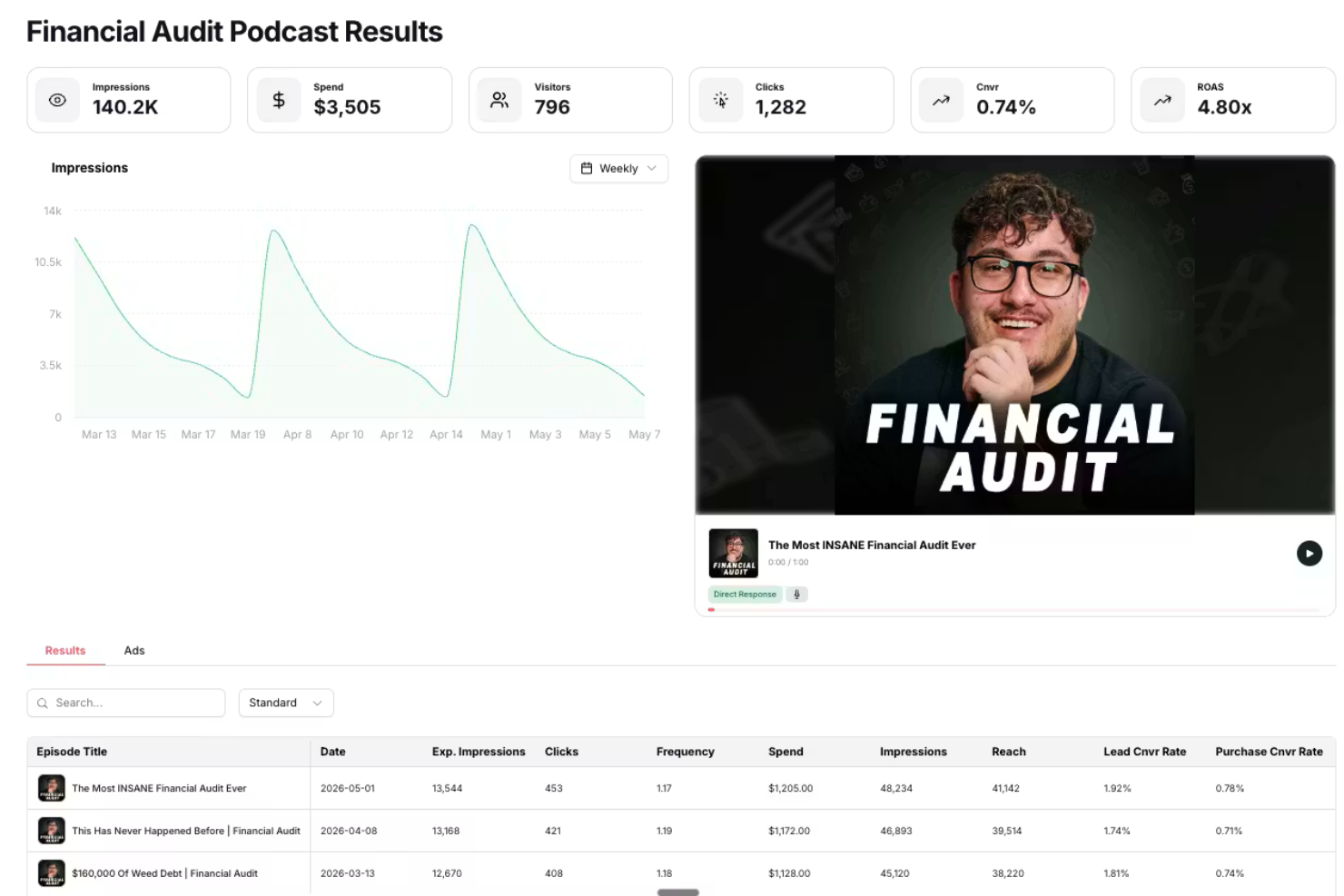The height and width of the screenshot is (896, 1344).
Task: Click thumbnail of $160,000 Of Weed Debt row
Action: (52, 873)
